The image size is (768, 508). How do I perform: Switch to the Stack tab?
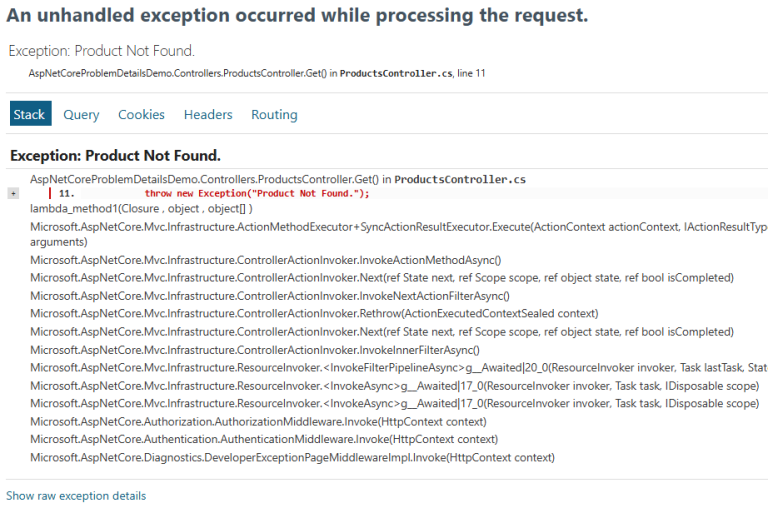click(29, 114)
